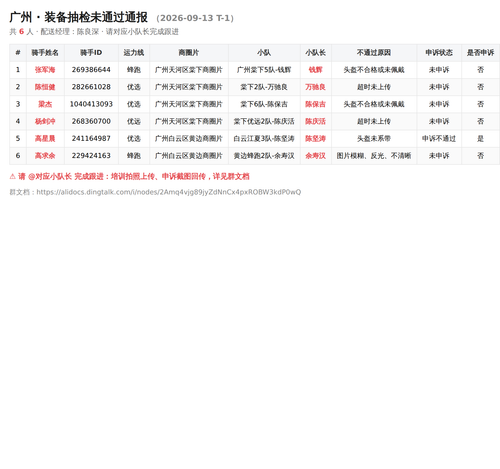Click 未申诉 status in row 1

[439, 70]
